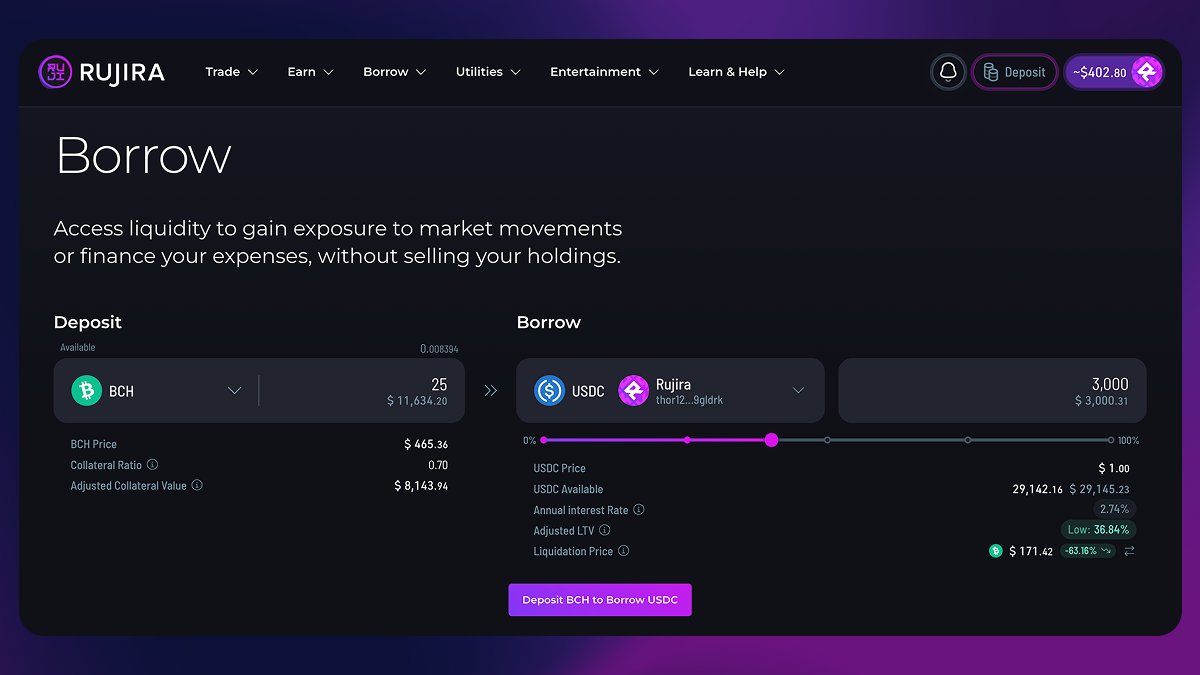Click the borrow value $3,000.31
Screen dimensions: 1200x675
(x=1102, y=401)
